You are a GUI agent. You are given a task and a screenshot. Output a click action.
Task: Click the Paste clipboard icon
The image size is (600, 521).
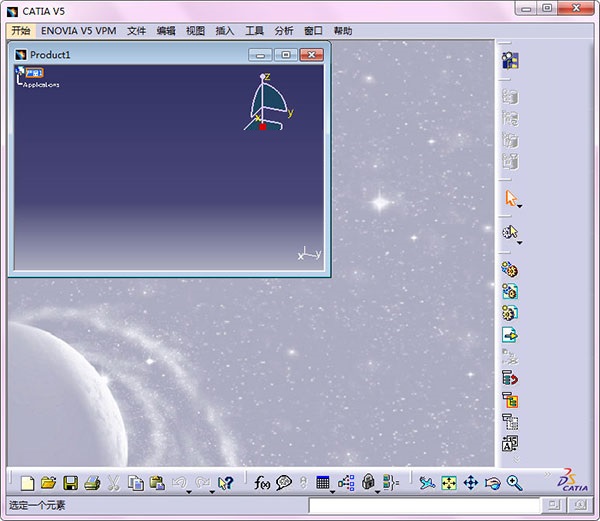157,483
